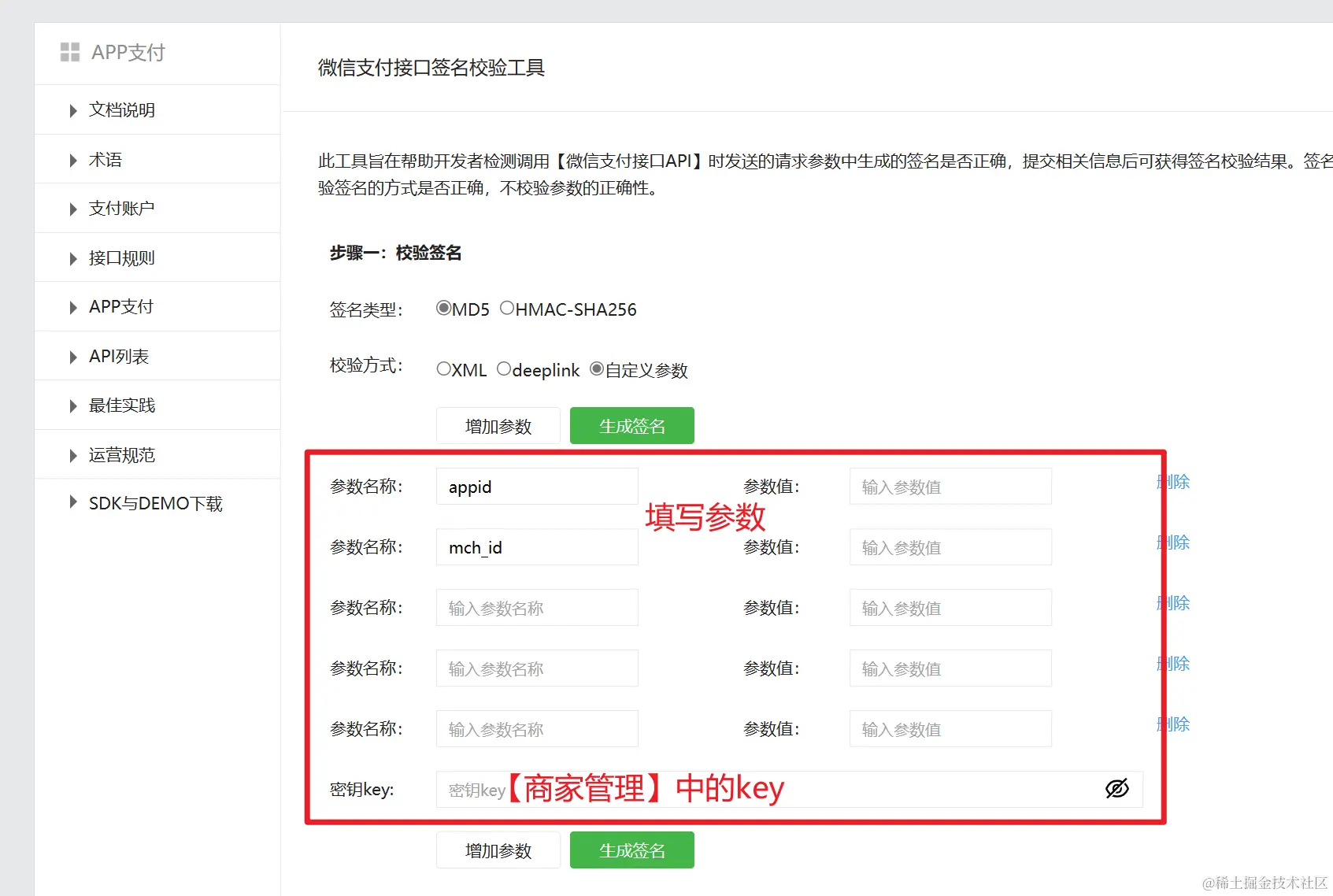
Task: Select the MD5 signature type
Action: point(444,309)
